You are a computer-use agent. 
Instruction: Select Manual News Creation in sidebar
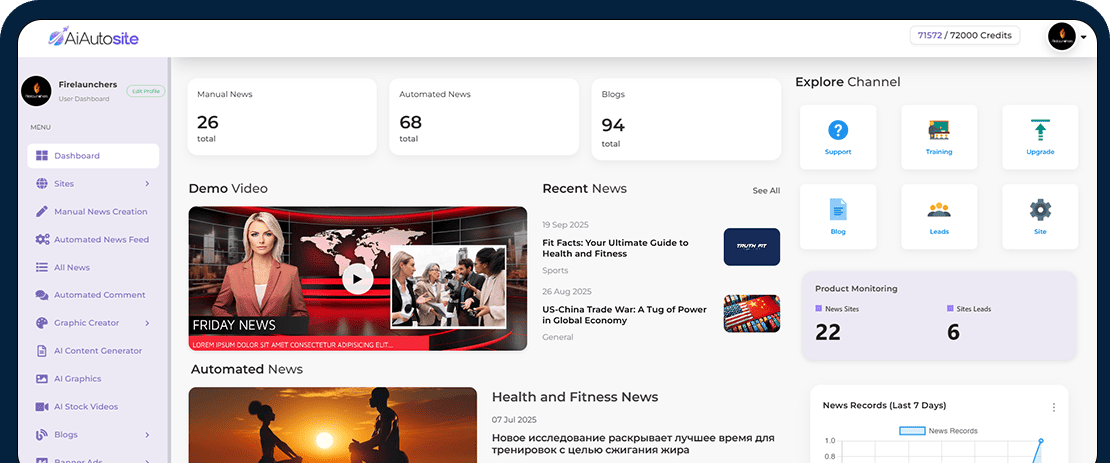point(100,212)
